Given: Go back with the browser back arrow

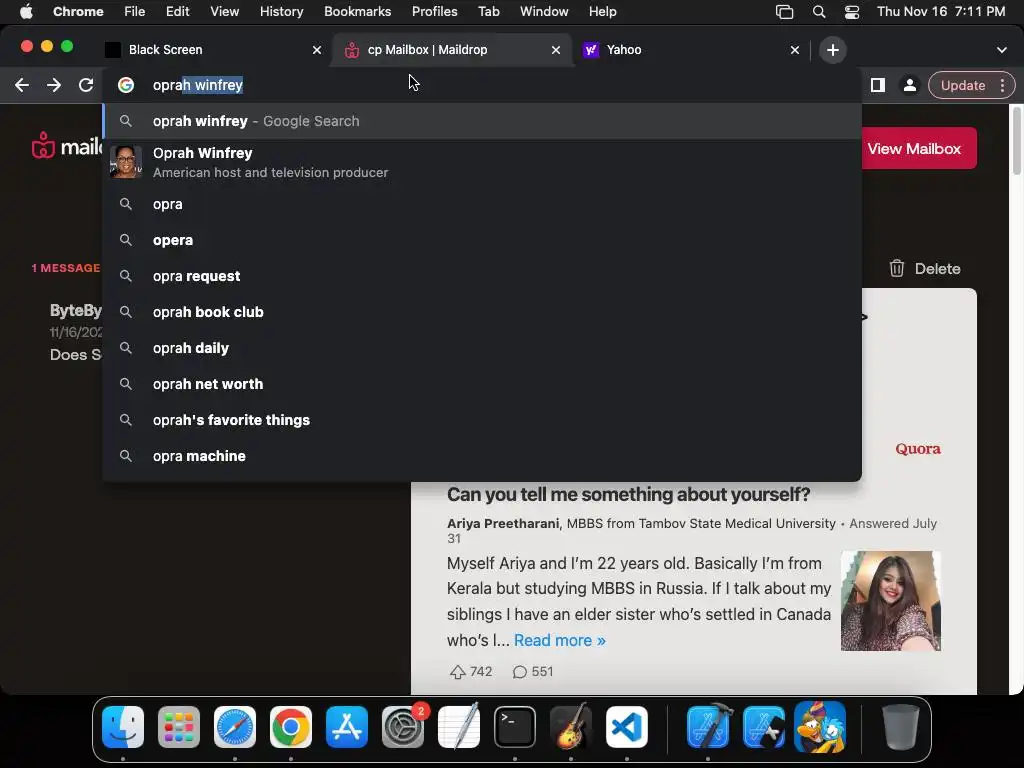Looking at the screenshot, I should (x=22, y=85).
